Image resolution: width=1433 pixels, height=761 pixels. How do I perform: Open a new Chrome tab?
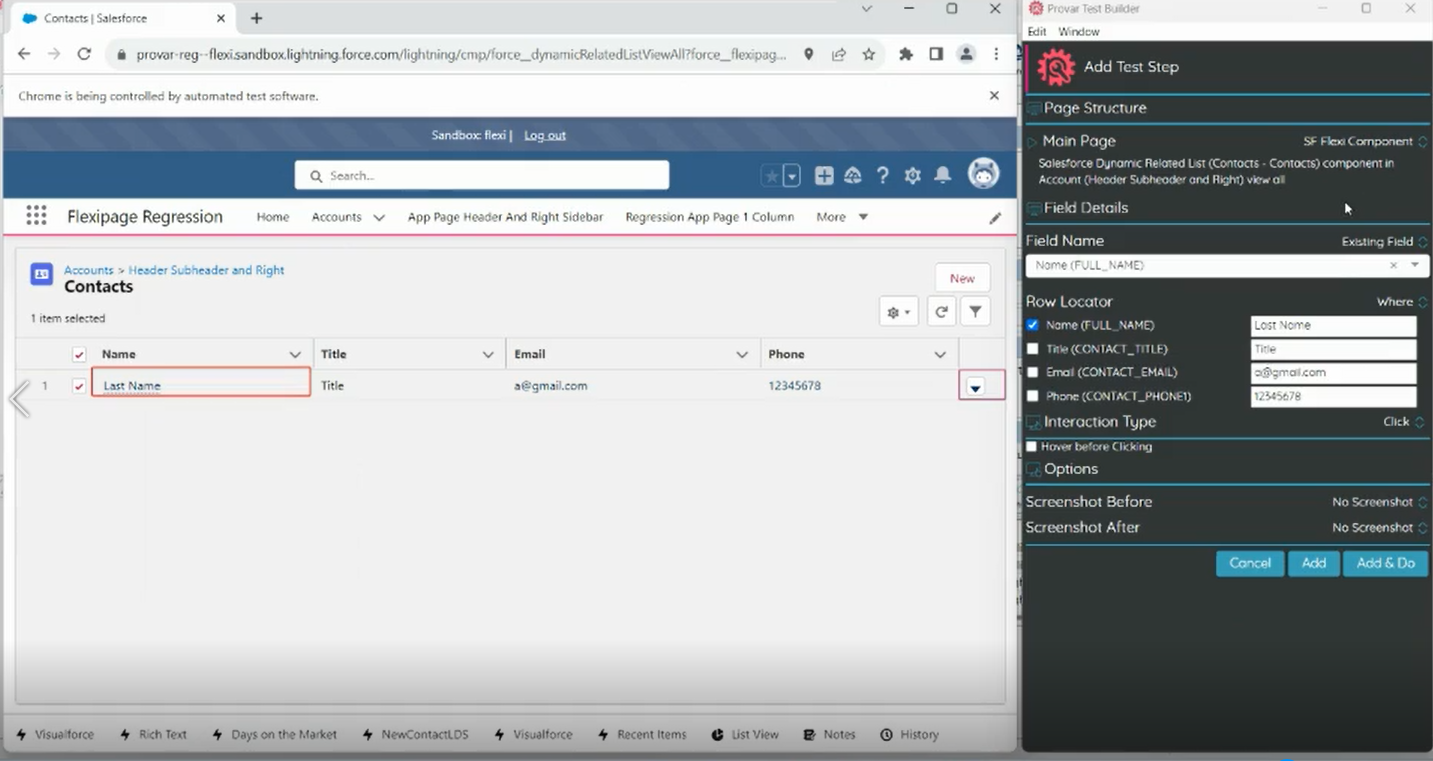257,18
